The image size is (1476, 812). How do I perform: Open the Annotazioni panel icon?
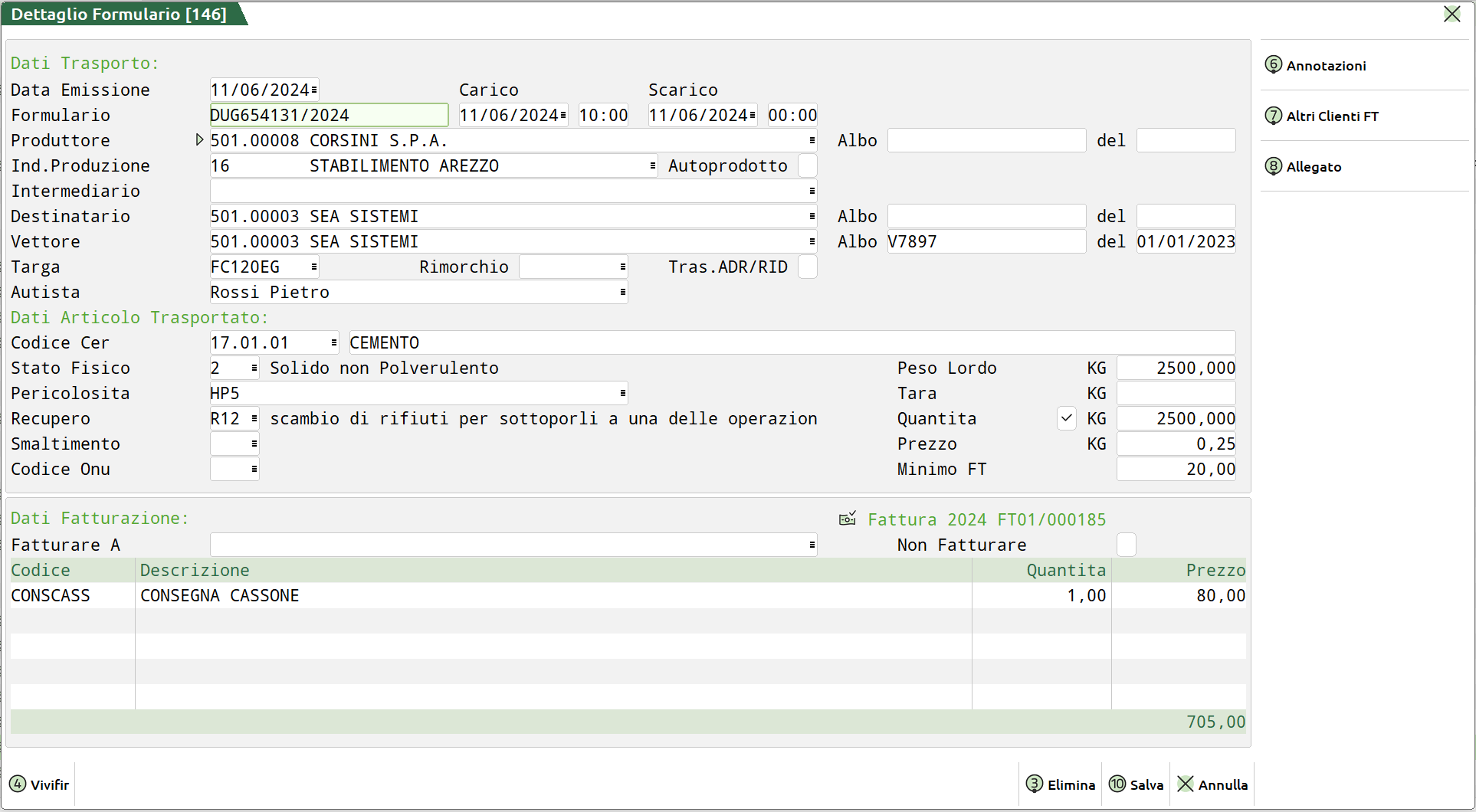tap(1273, 65)
